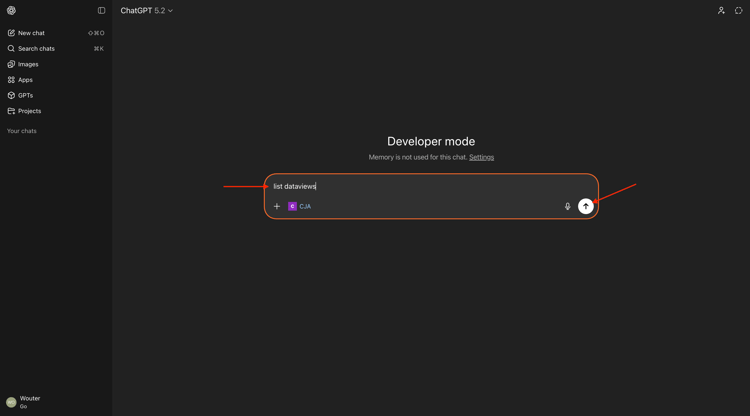750x416 pixels.
Task: Open Search chats
Action: point(56,48)
